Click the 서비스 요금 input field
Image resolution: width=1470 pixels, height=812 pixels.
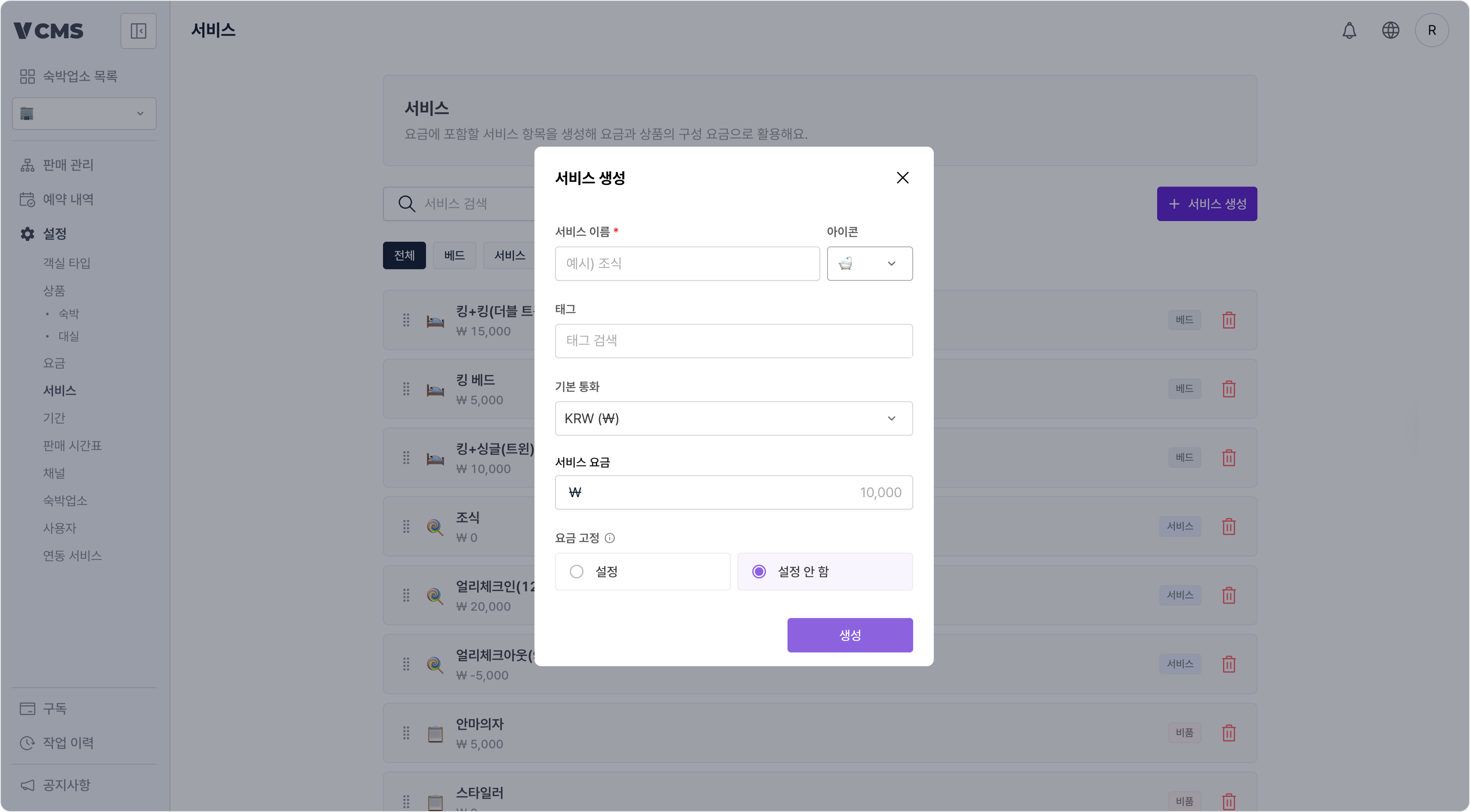coord(733,492)
